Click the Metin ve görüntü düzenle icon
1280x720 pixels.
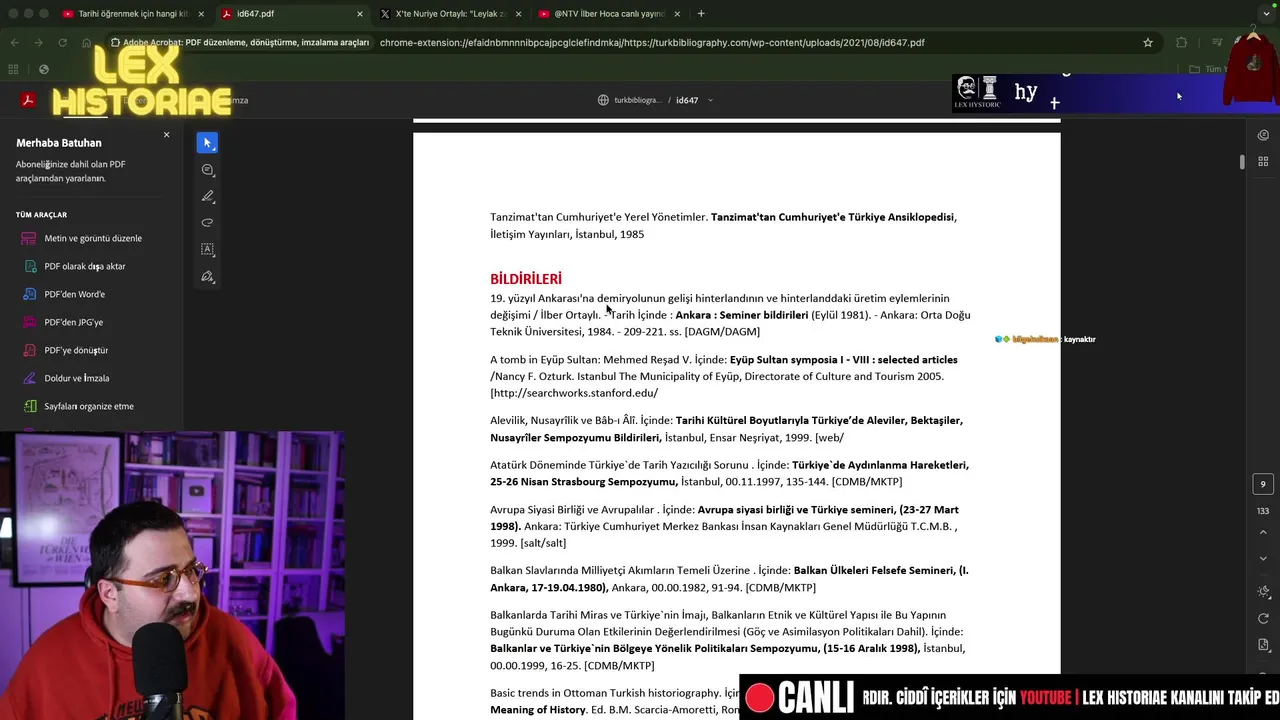(29, 238)
